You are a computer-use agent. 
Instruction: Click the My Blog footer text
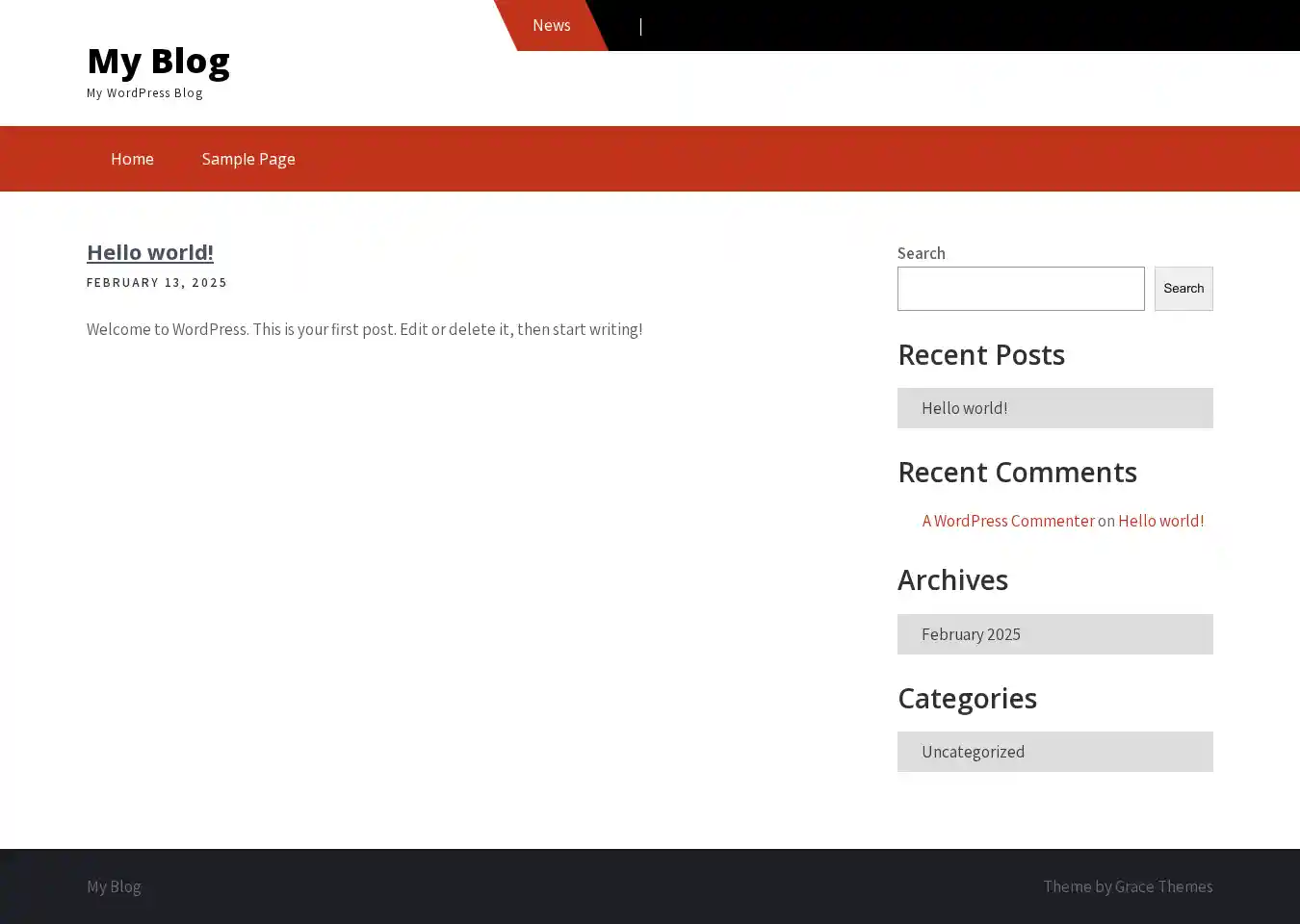tap(114, 886)
